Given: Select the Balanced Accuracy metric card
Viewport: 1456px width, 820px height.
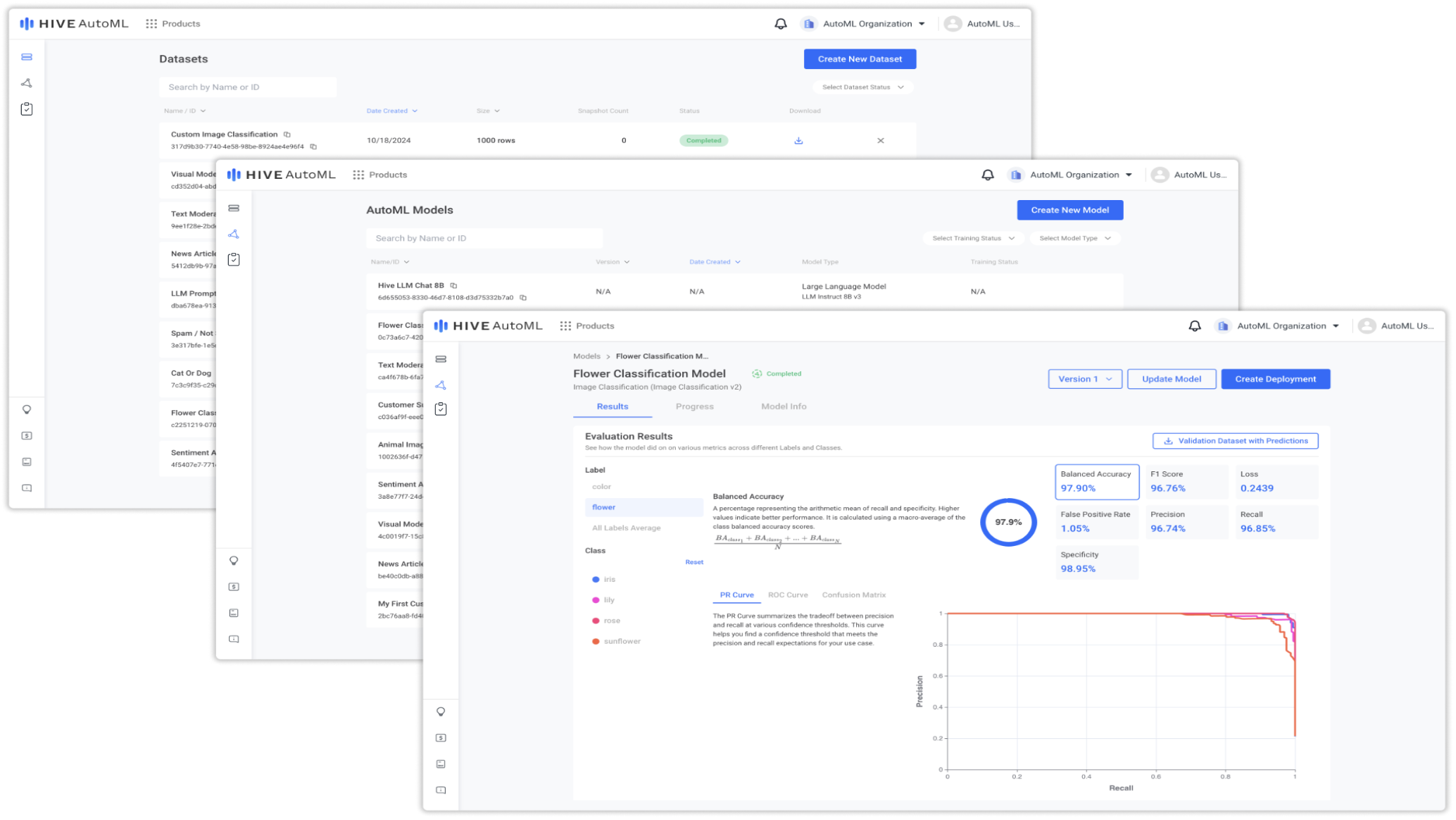Looking at the screenshot, I should 1096,482.
